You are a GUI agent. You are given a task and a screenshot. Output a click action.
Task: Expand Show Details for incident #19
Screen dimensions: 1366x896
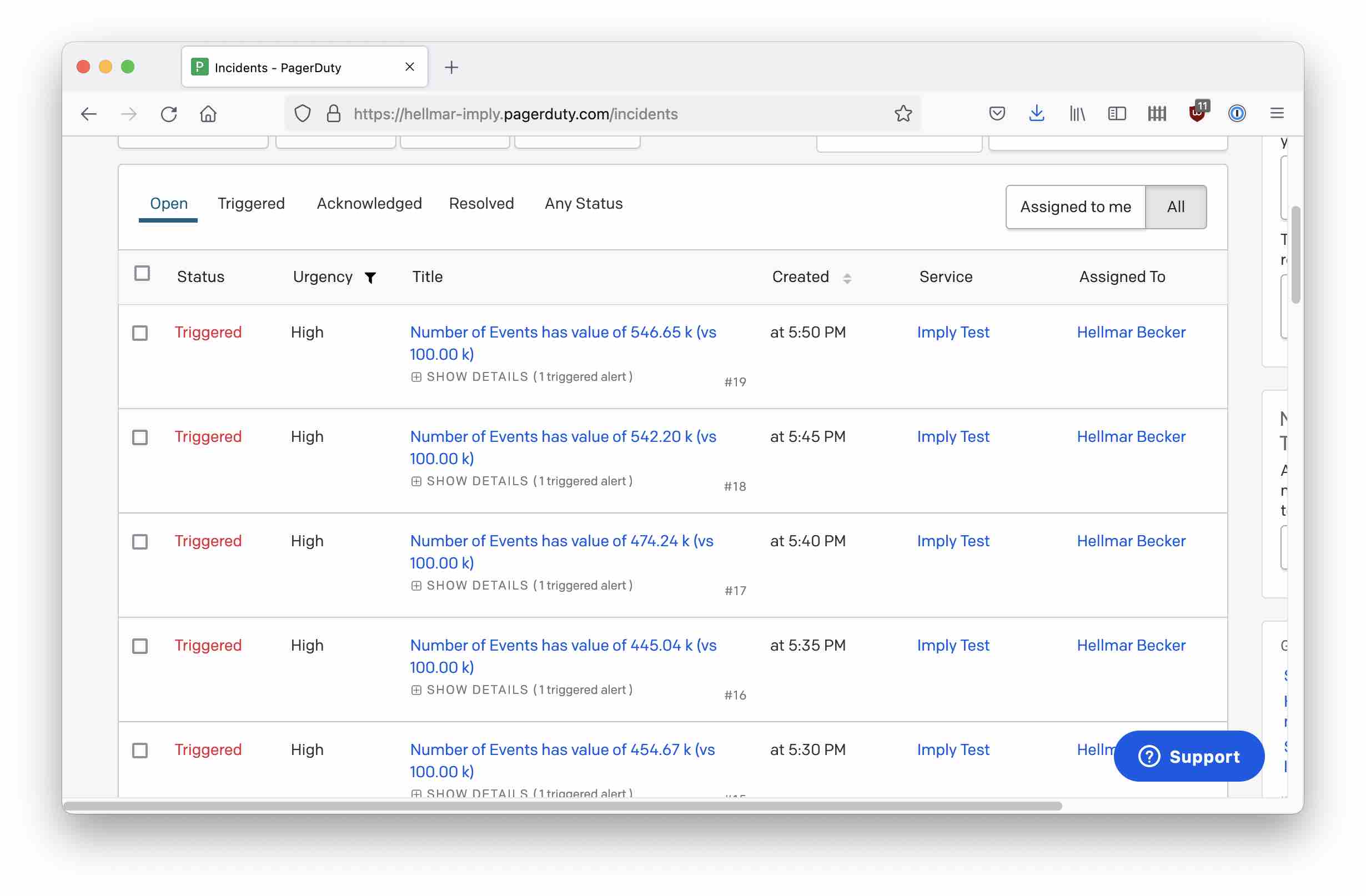click(x=477, y=377)
